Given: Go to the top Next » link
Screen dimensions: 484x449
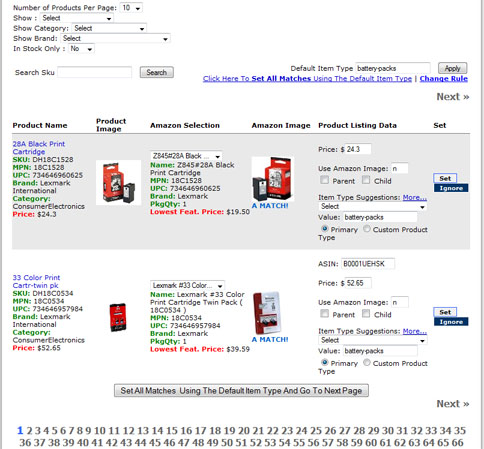Looking at the screenshot, I should click(x=453, y=97).
